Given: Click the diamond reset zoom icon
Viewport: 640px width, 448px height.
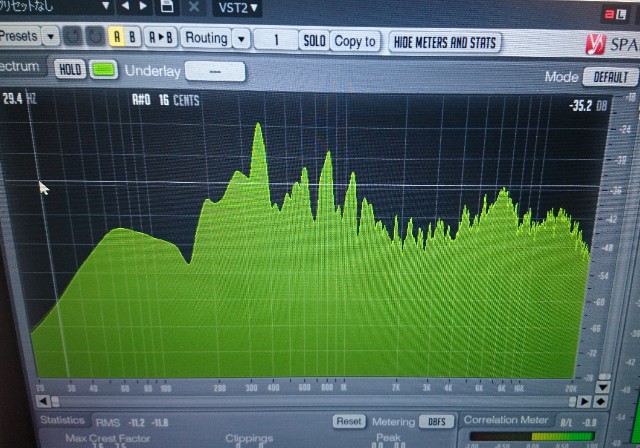Looking at the screenshot, I should tap(600, 402).
